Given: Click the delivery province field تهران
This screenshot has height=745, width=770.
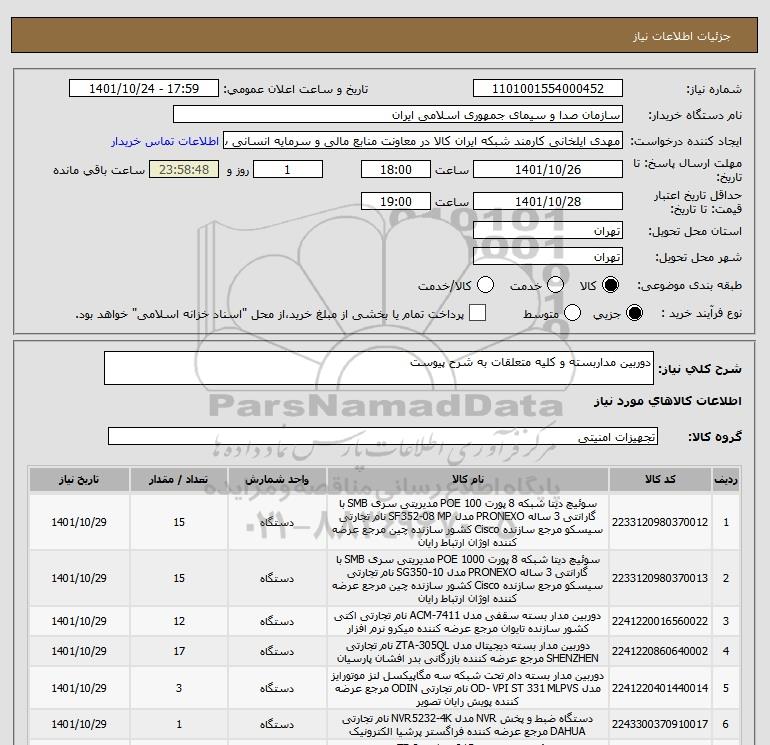Looking at the screenshot, I should click(548, 231).
